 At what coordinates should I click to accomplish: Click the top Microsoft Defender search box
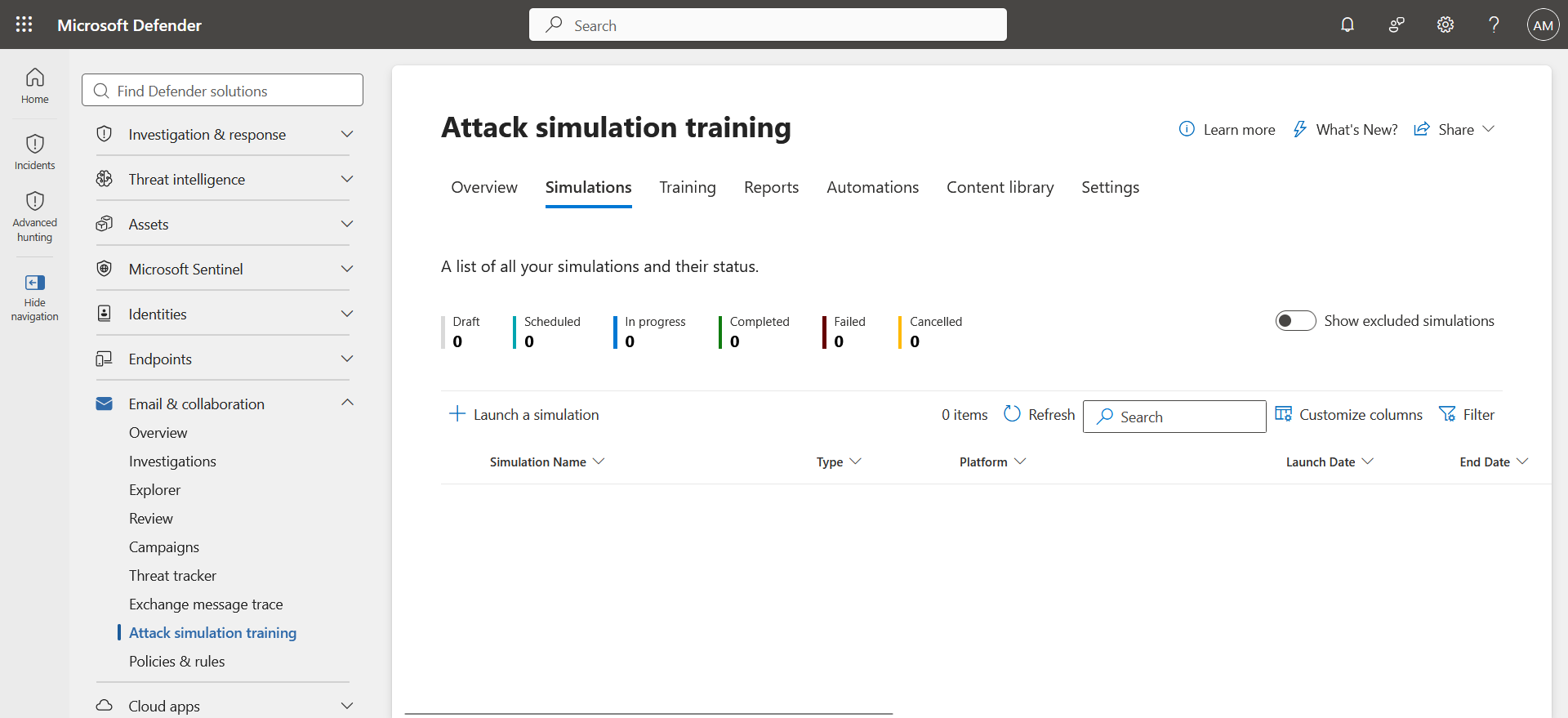tap(768, 25)
